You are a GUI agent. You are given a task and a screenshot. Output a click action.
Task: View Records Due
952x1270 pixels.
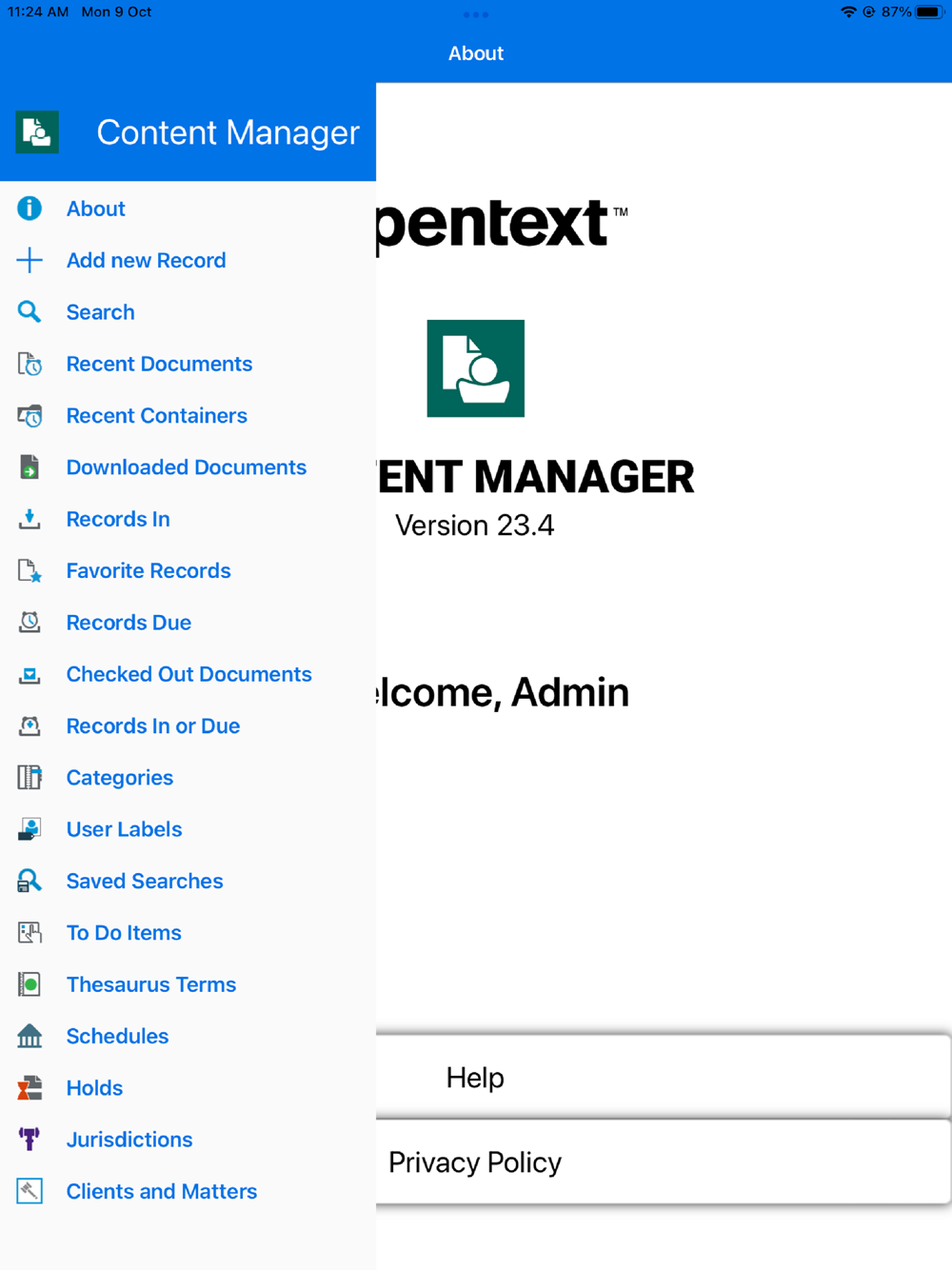pos(129,623)
